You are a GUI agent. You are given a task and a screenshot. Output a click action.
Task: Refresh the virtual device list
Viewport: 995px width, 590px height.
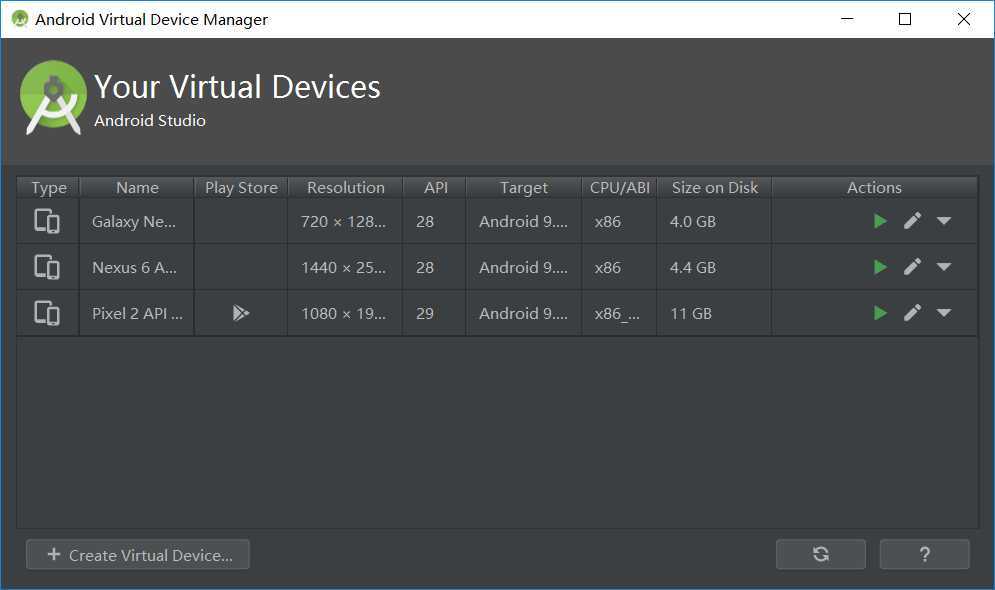[820, 554]
